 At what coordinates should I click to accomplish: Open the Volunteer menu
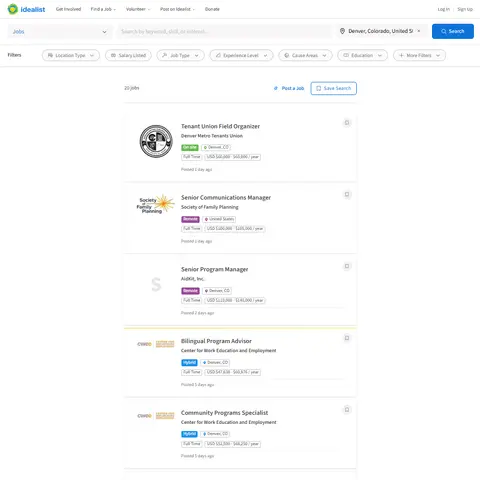[x=138, y=9]
